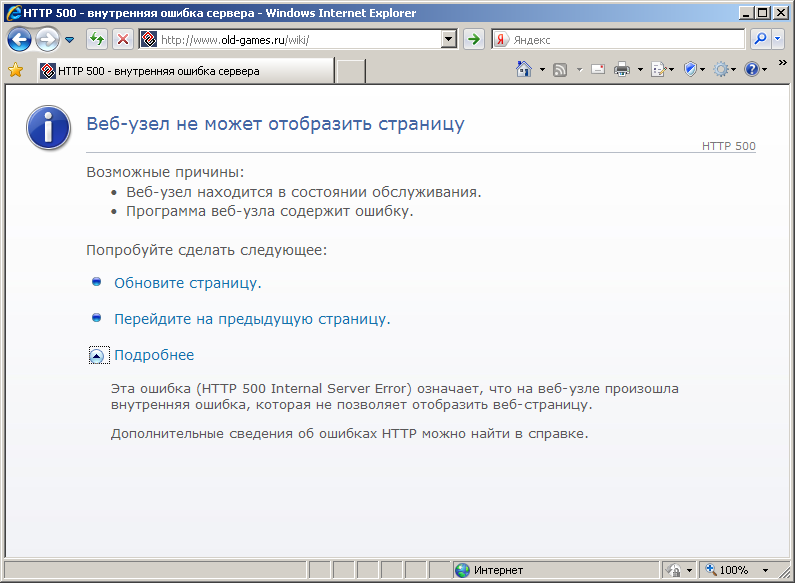Select the HTTP 500 error tab
Viewport: 795px width, 583px height.
click(186, 70)
